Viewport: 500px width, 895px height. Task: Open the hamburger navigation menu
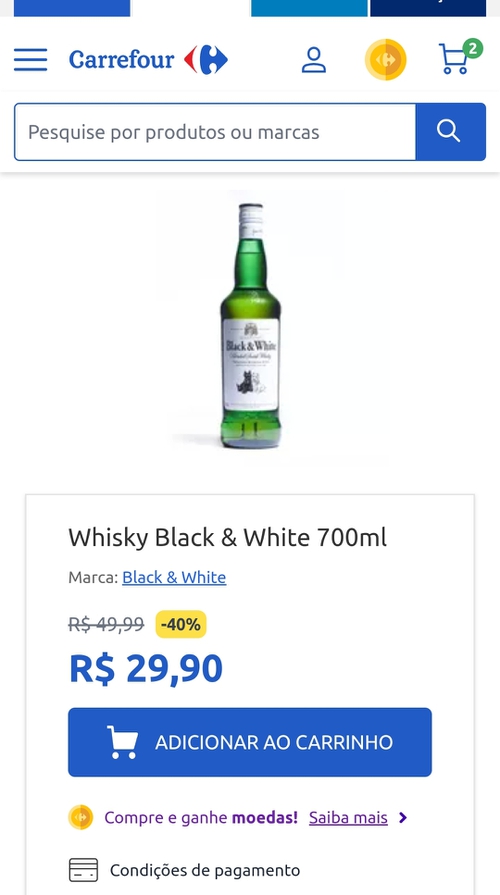click(31, 59)
